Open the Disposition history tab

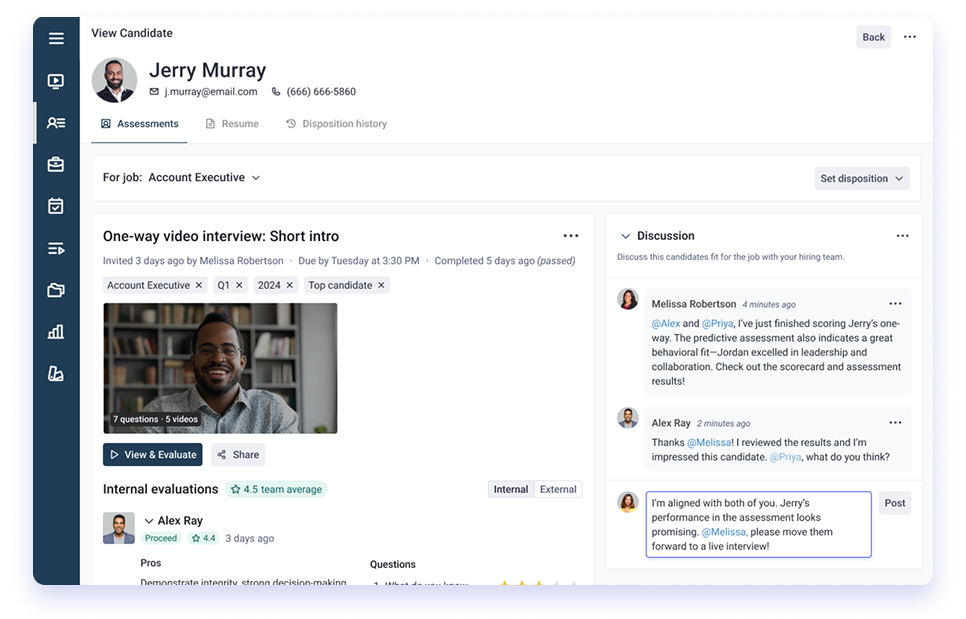point(336,124)
